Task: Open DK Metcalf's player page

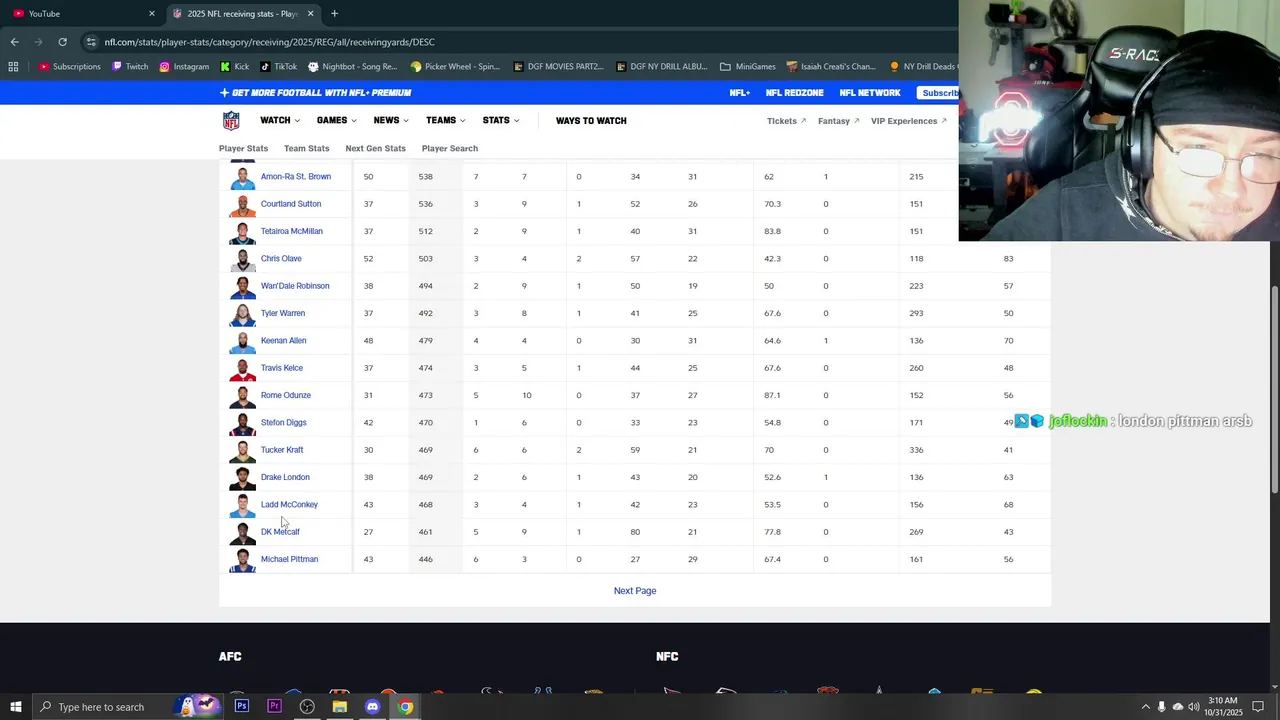Action: click(280, 532)
